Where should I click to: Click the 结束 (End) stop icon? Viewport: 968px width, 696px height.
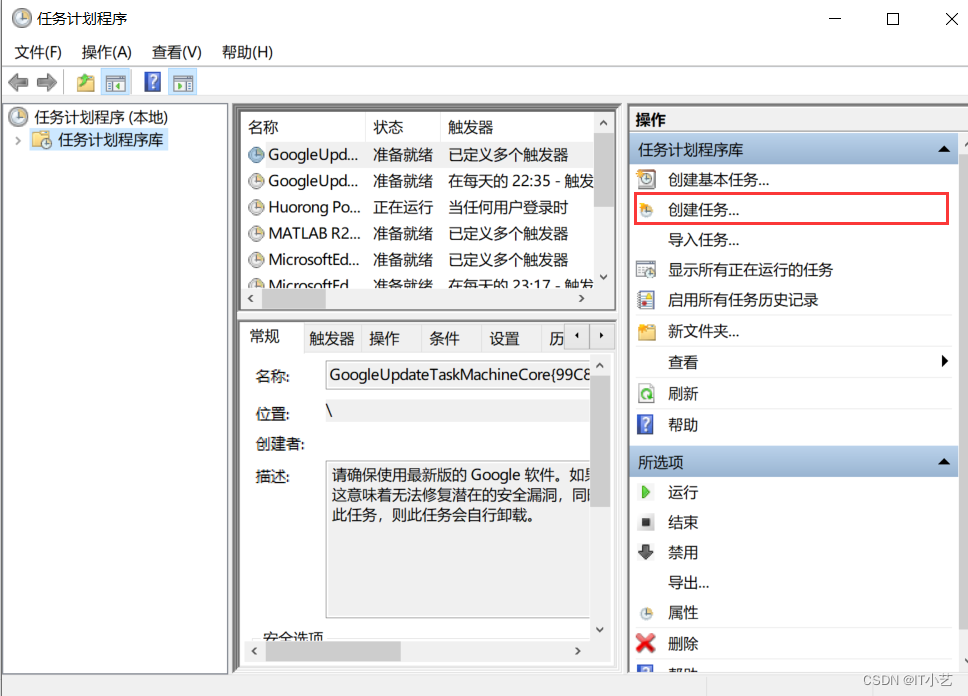[x=647, y=522]
